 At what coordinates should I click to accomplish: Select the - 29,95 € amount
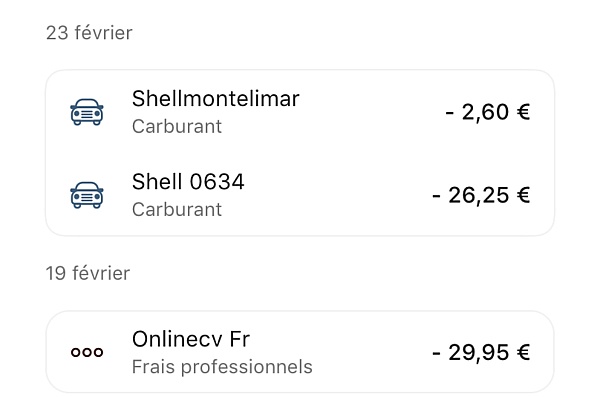pyautogui.click(x=481, y=352)
